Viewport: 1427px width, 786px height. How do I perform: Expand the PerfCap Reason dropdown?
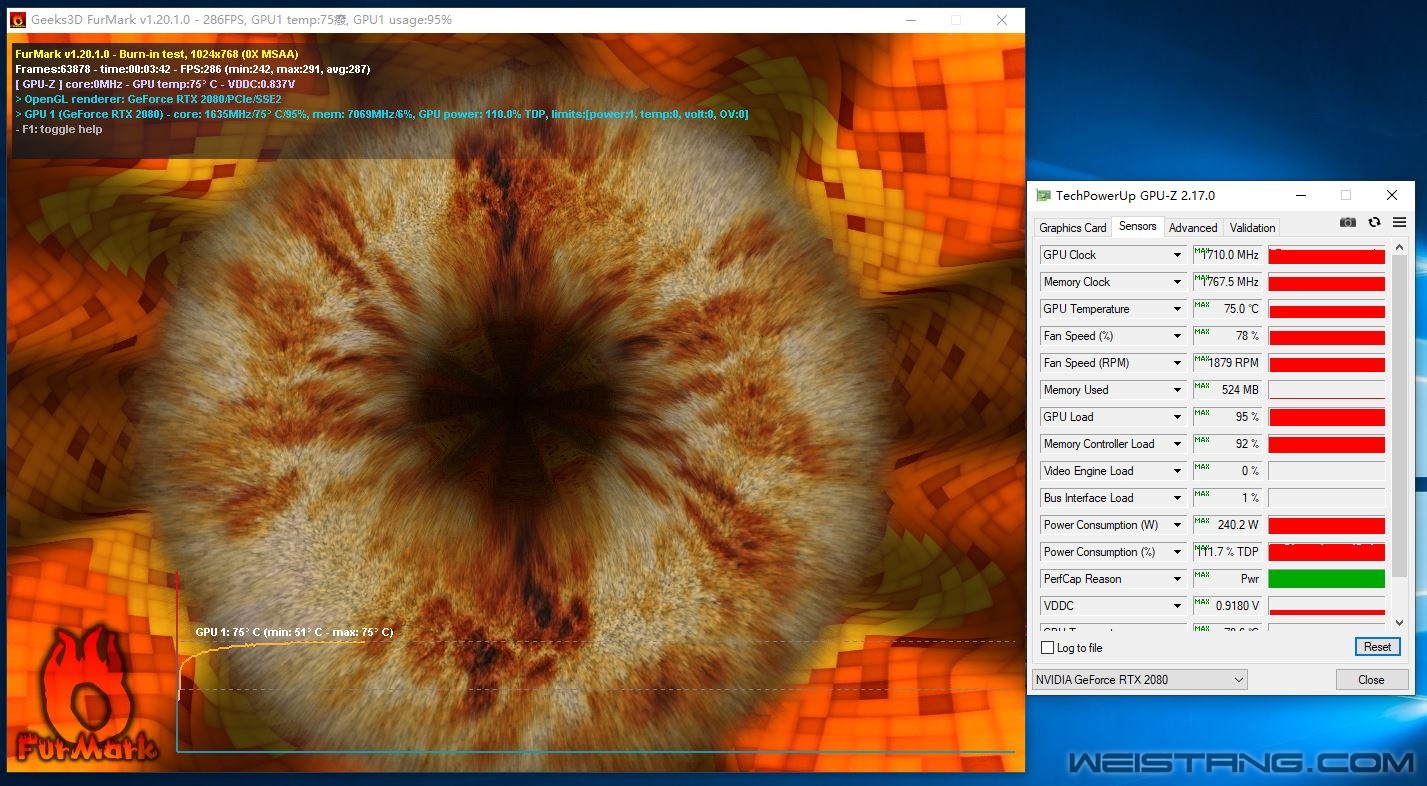click(1177, 579)
